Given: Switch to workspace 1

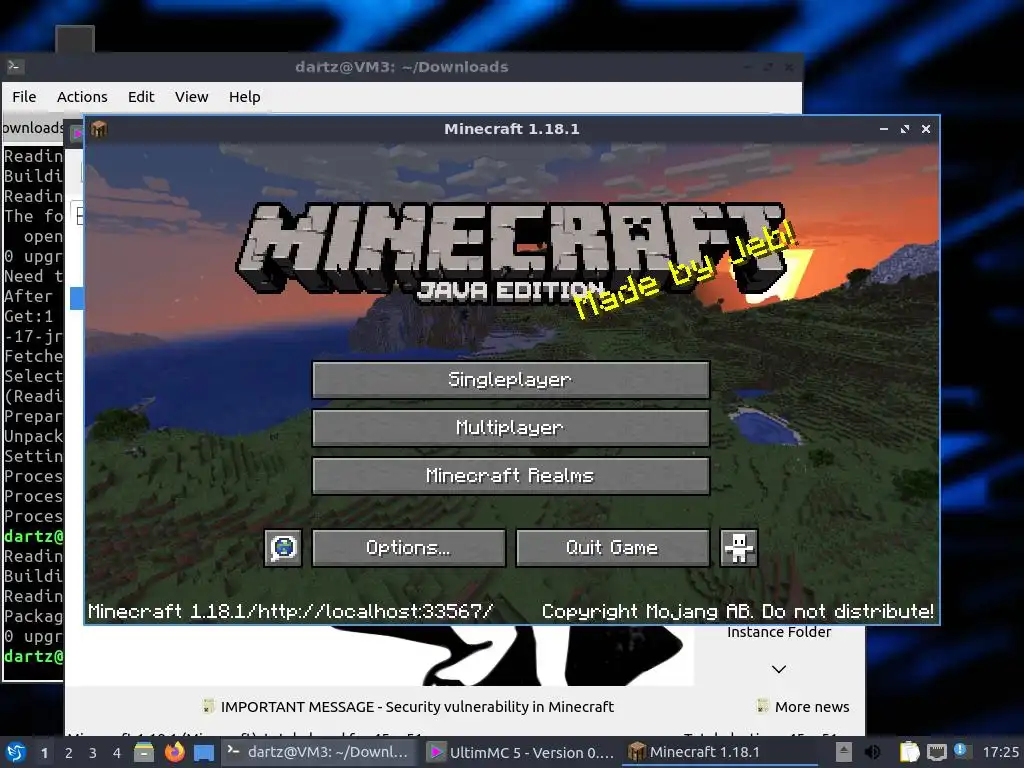Looking at the screenshot, I should tap(44, 753).
